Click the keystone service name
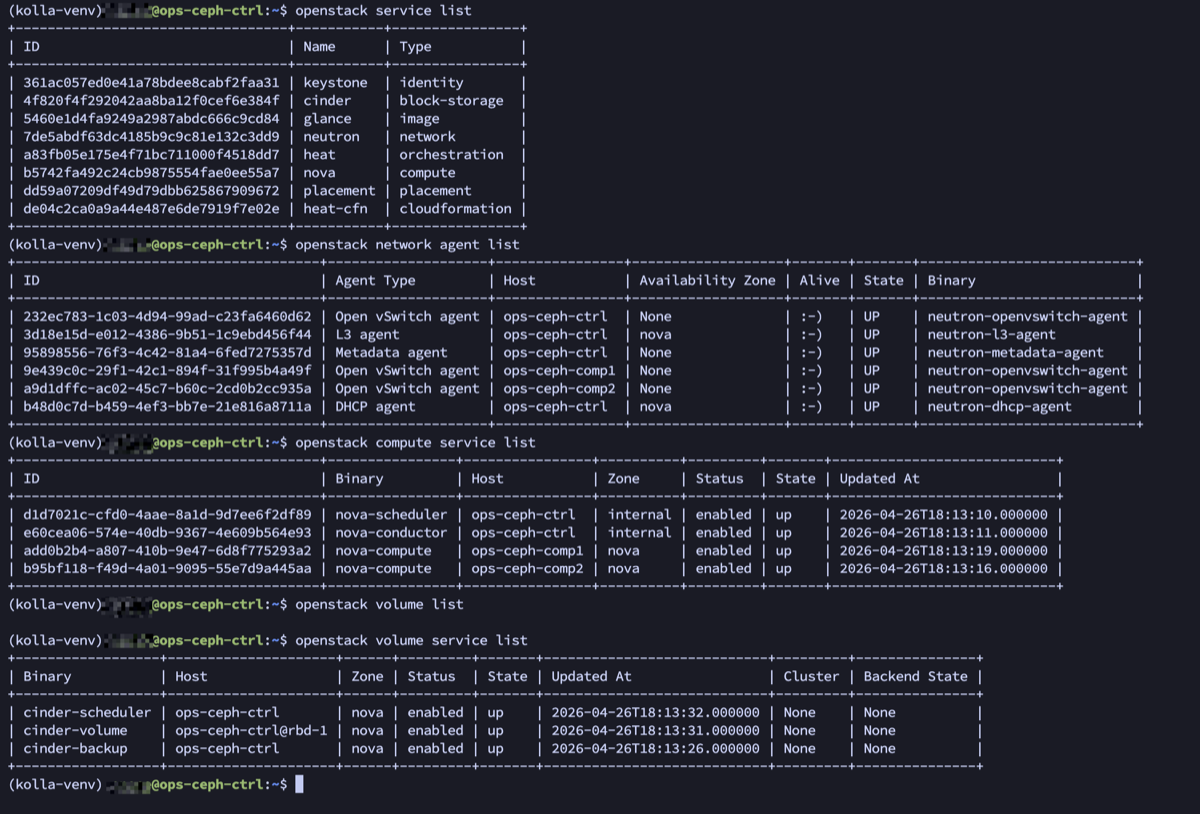The height and width of the screenshot is (814, 1200). [335, 83]
